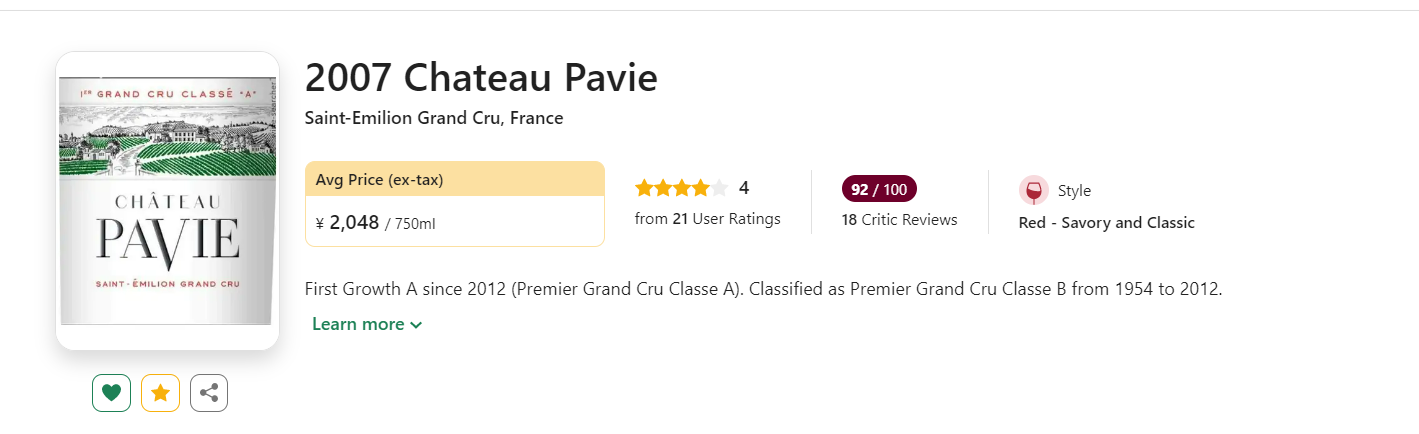Click the Saint-Emilion Grand Cru, France region
The height and width of the screenshot is (434, 1419).
(x=434, y=118)
